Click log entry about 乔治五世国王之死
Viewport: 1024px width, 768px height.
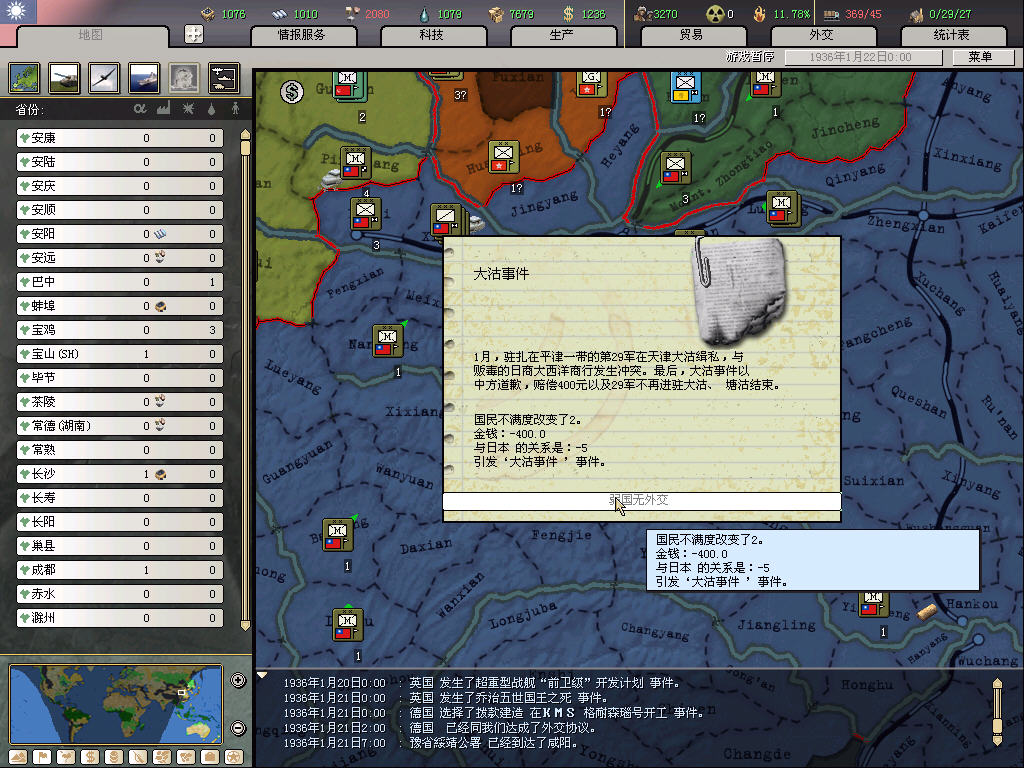(x=445, y=698)
